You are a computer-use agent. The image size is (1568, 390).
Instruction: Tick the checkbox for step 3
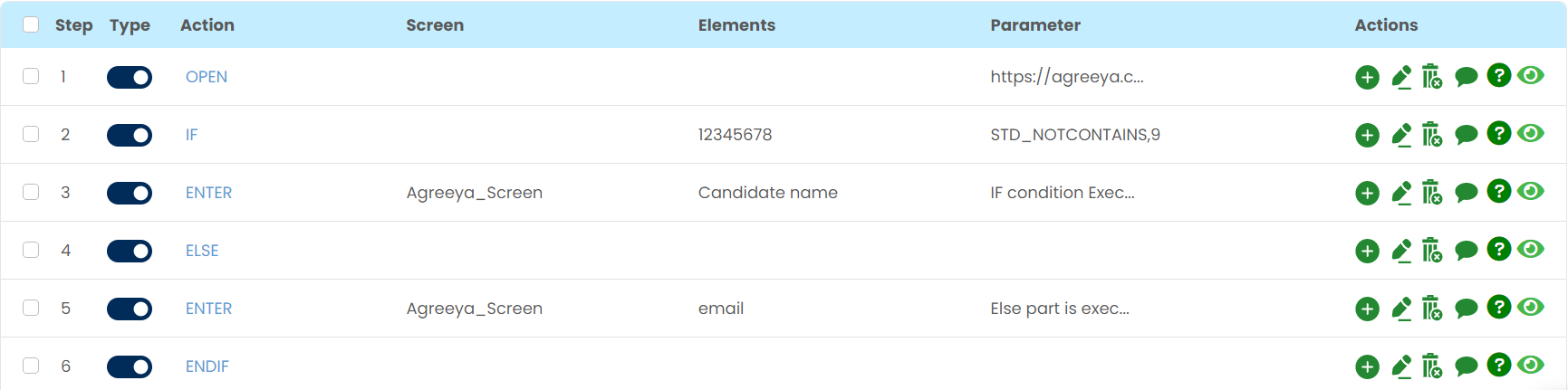[x=31, y=192]
